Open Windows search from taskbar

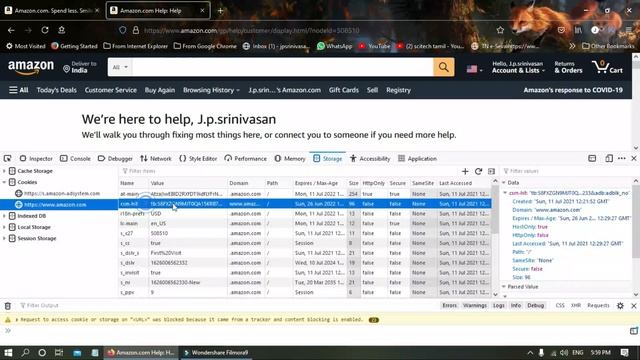coord(25,353)
